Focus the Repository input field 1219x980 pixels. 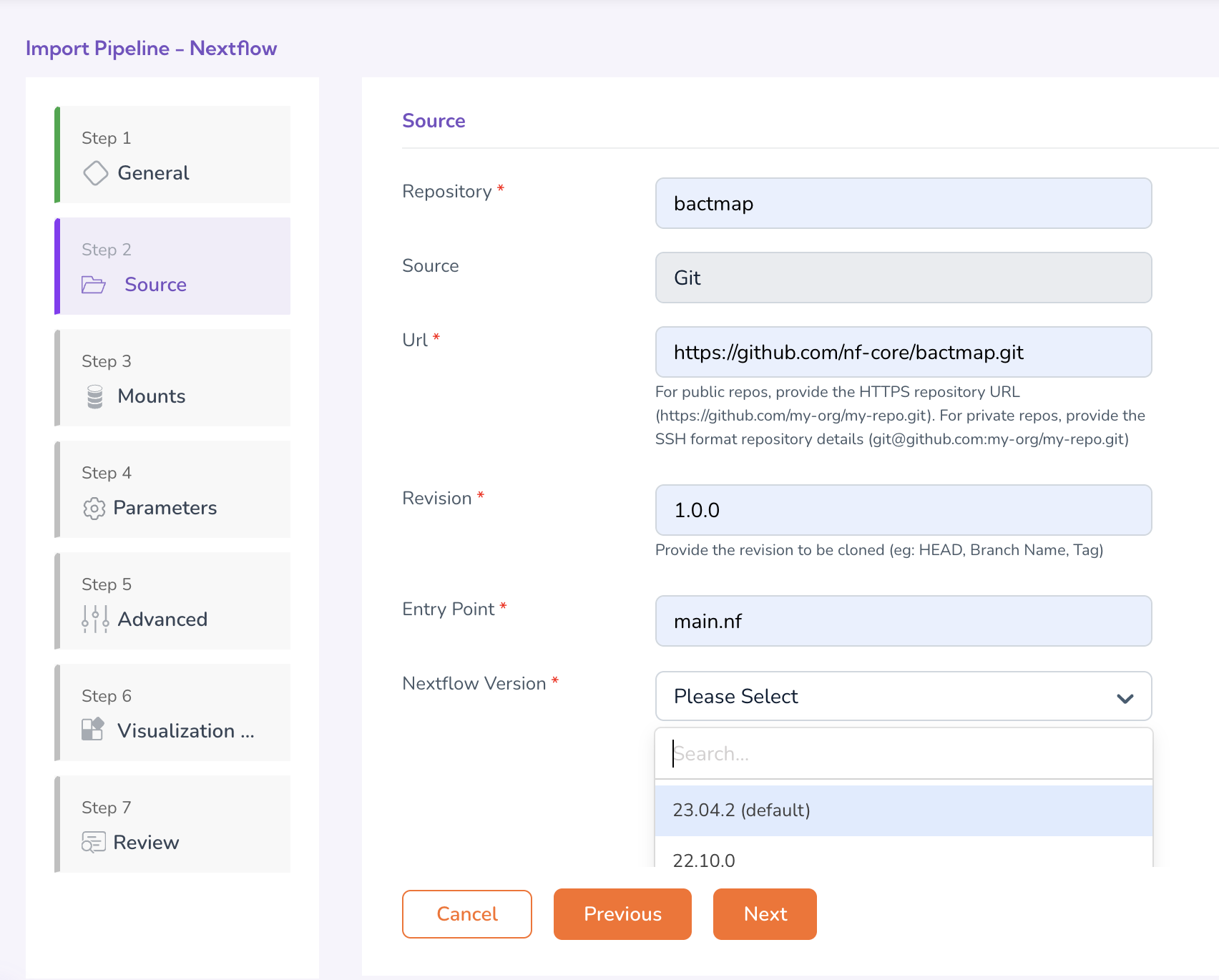click(x=903, y=204)
